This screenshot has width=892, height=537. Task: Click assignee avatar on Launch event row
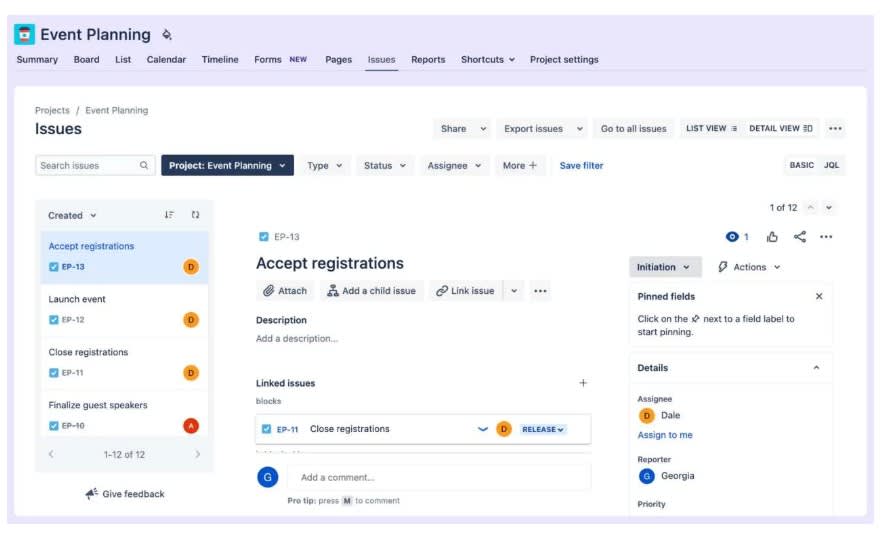tap(191, 320)
